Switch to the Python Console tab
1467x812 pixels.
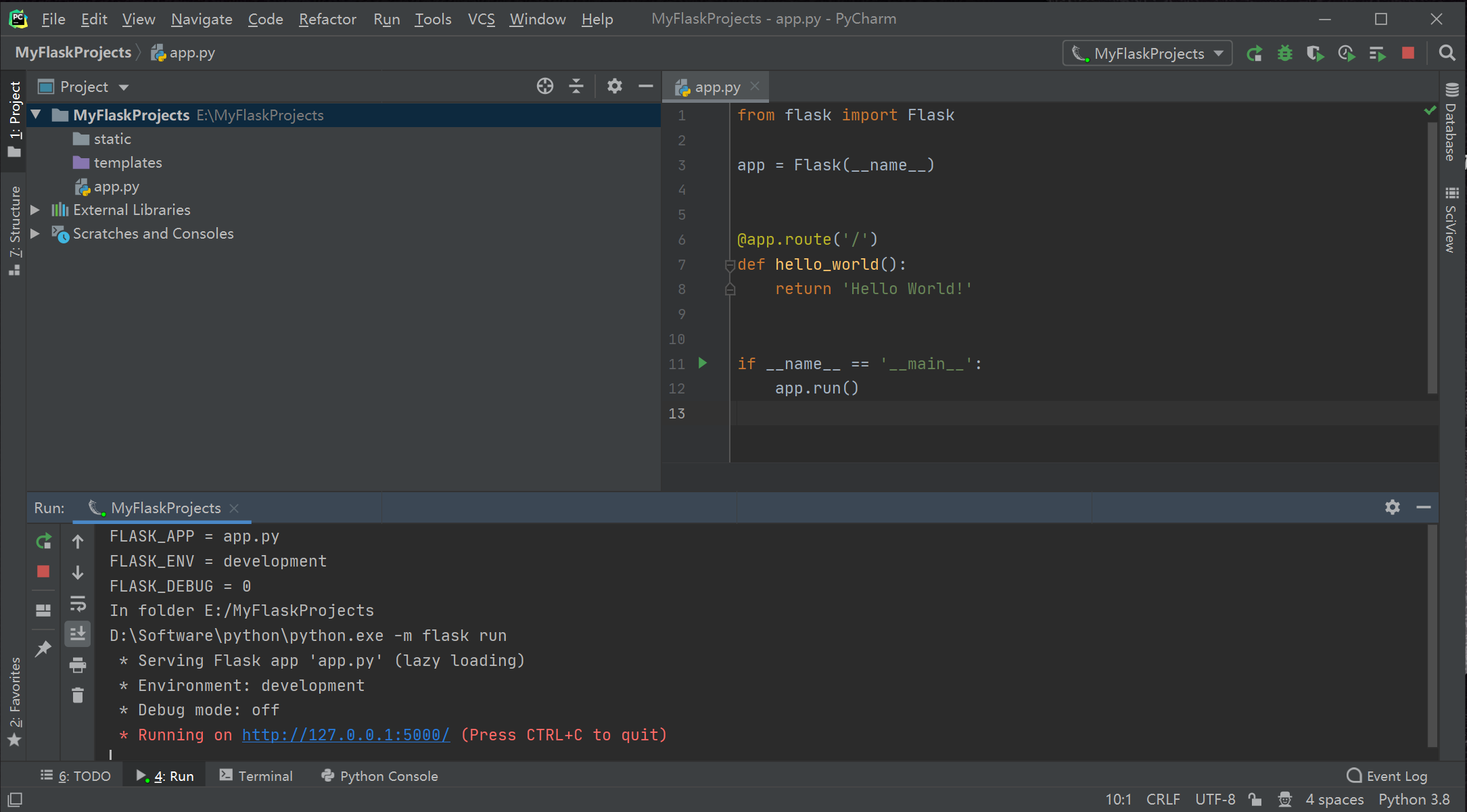[379, 776]
